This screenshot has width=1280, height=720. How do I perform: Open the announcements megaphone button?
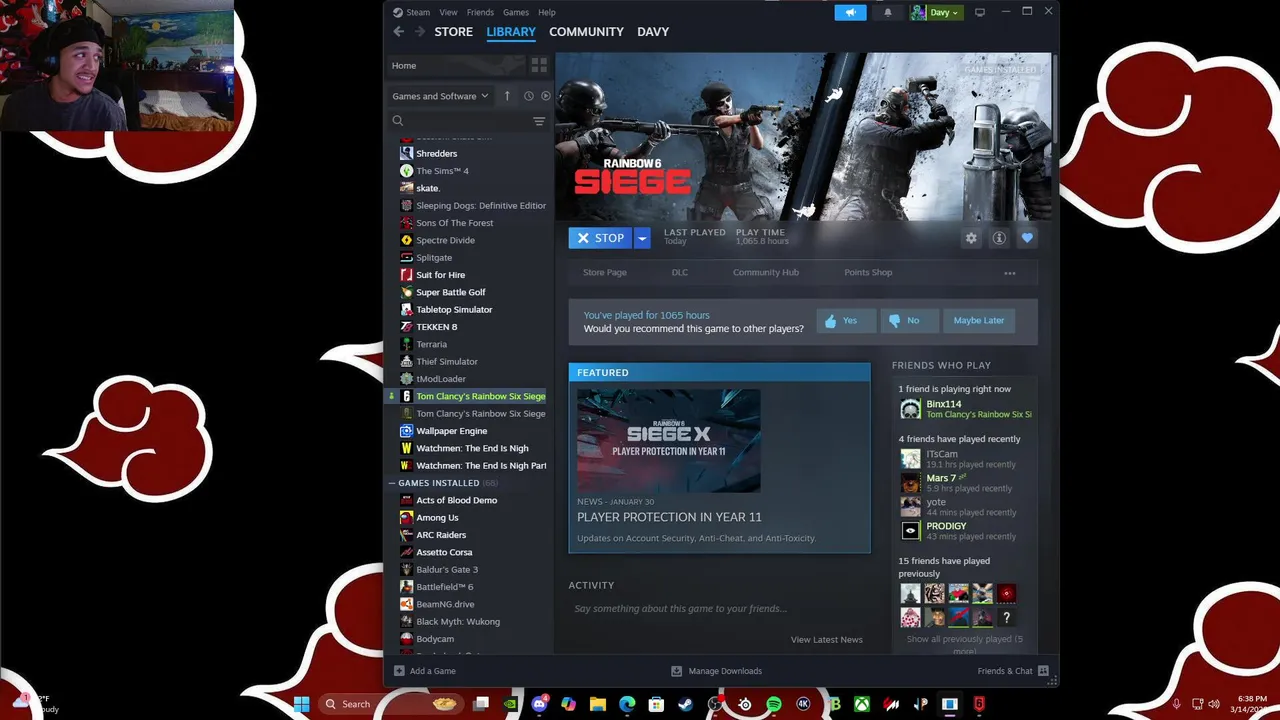click(850, 12)
